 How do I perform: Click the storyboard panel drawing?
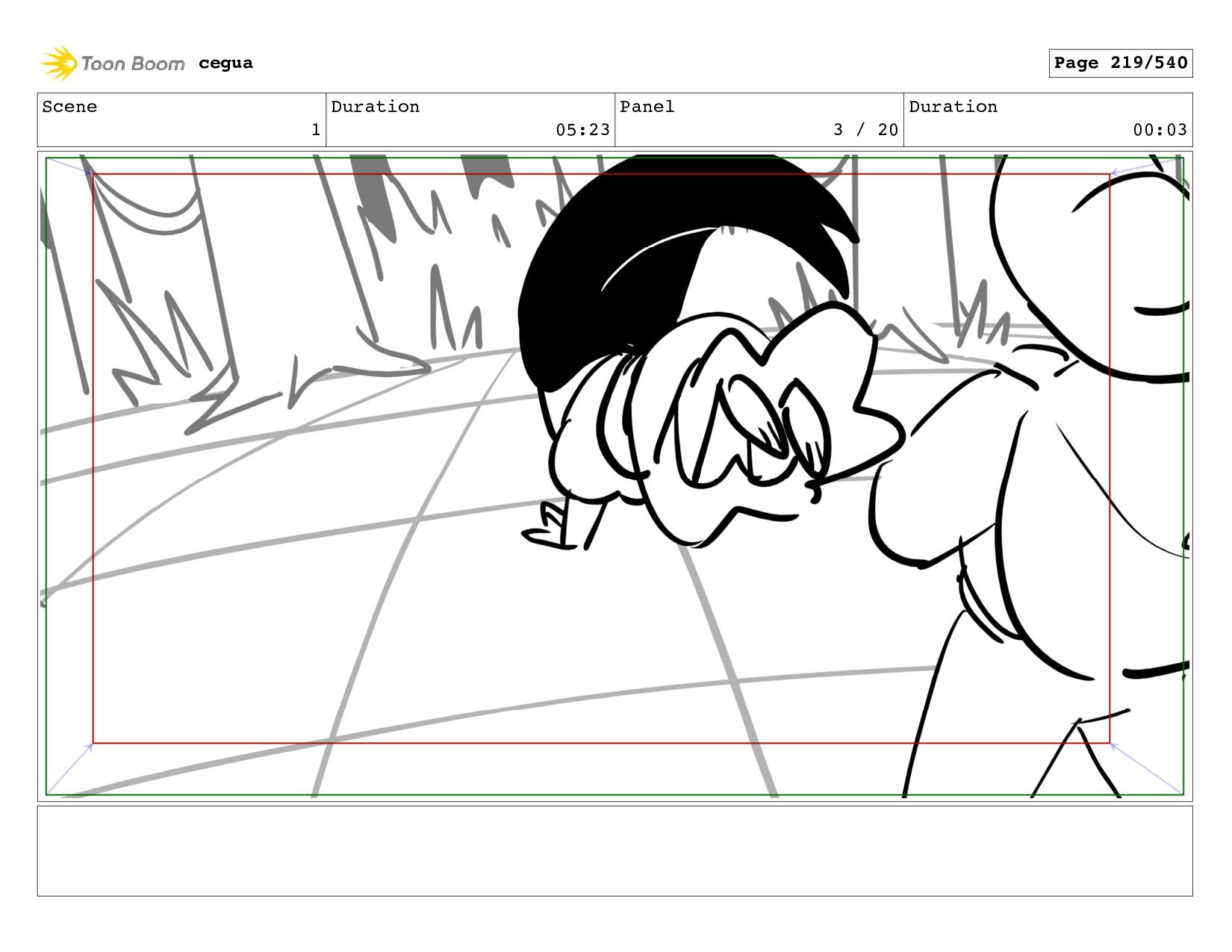[x=615, y=476]
